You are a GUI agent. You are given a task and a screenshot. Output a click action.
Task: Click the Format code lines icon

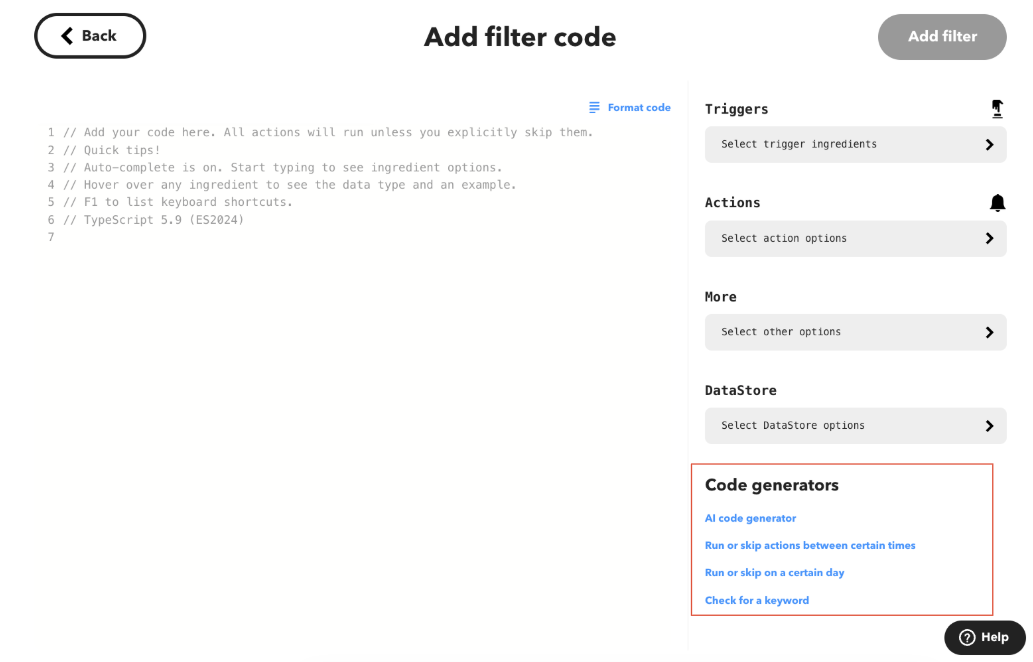click(594, 107)
